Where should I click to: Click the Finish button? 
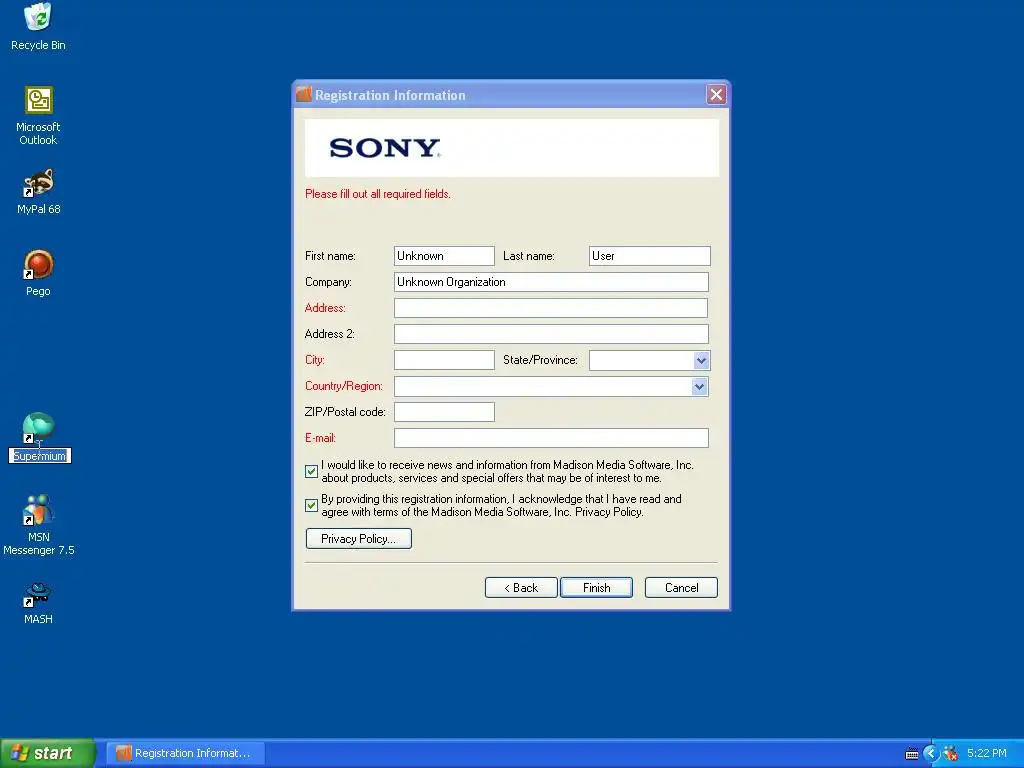click(x=596, y=588)
